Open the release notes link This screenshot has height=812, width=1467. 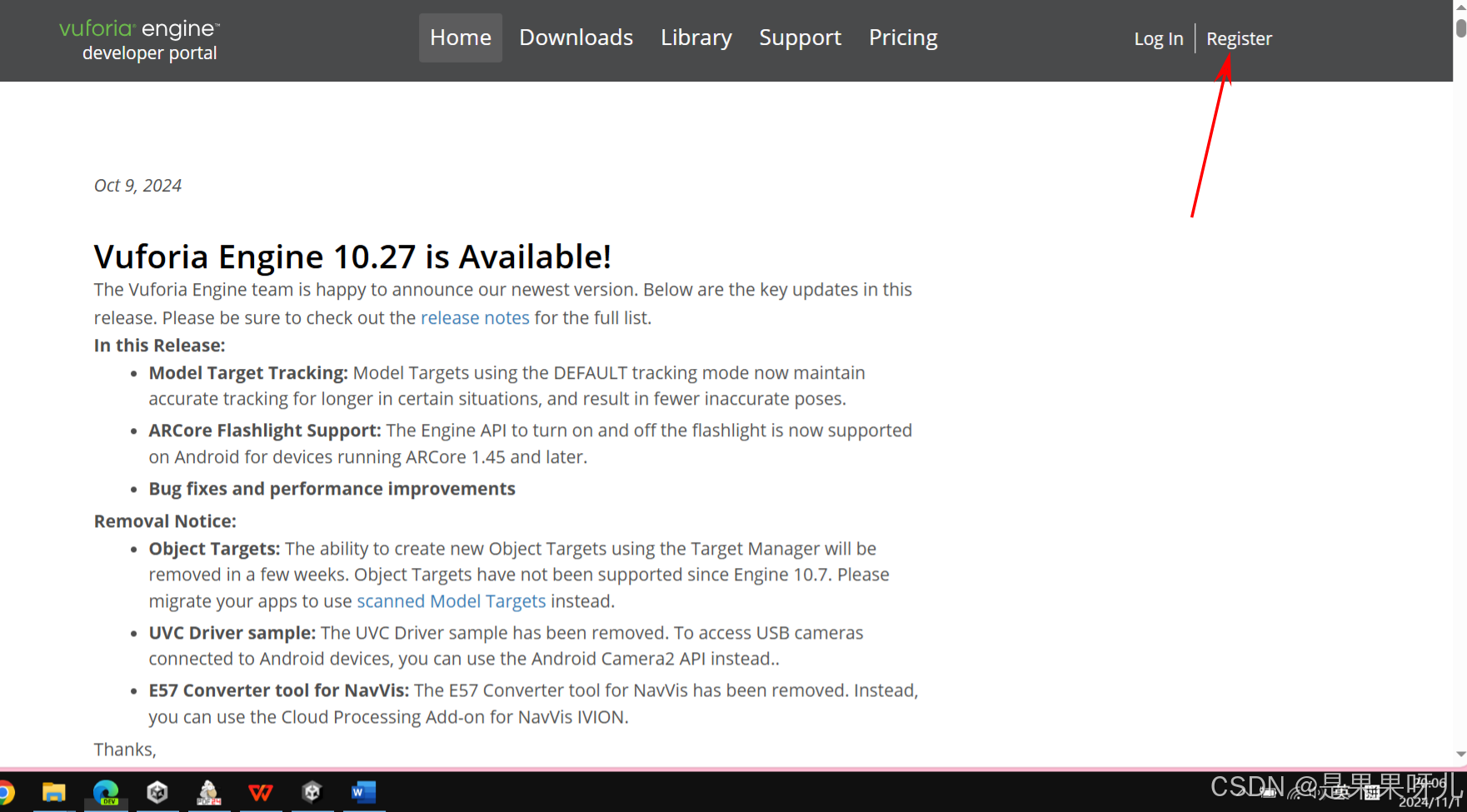coord(475,317)
